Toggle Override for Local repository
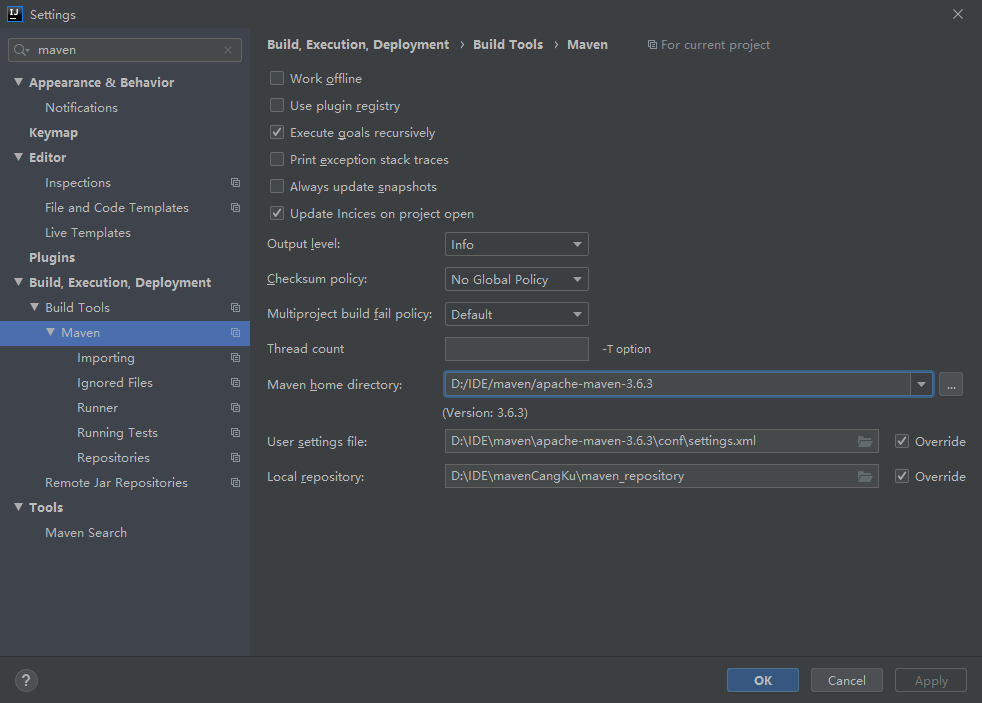 point(902,476)
